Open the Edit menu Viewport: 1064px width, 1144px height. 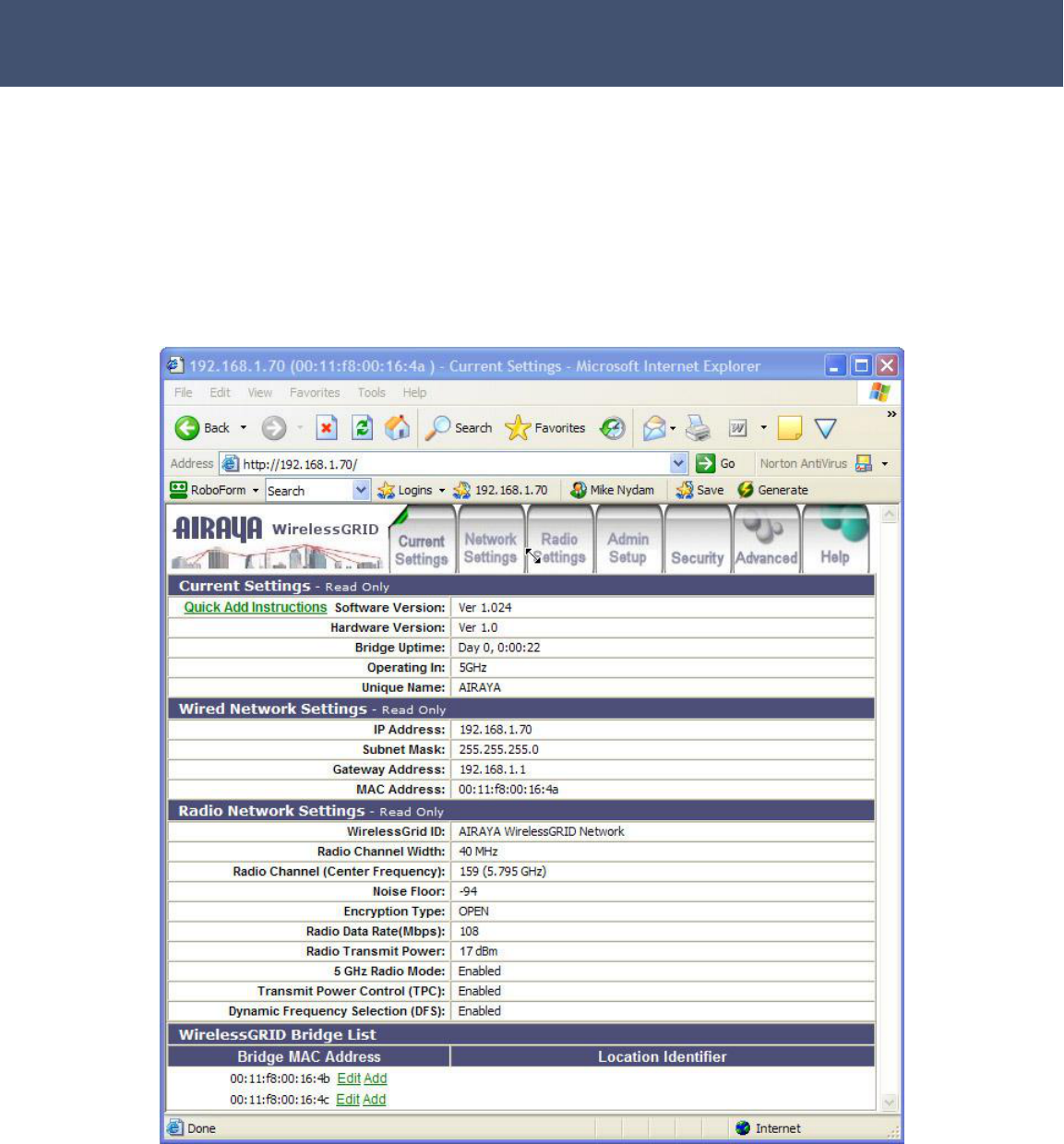coord(220,392)
